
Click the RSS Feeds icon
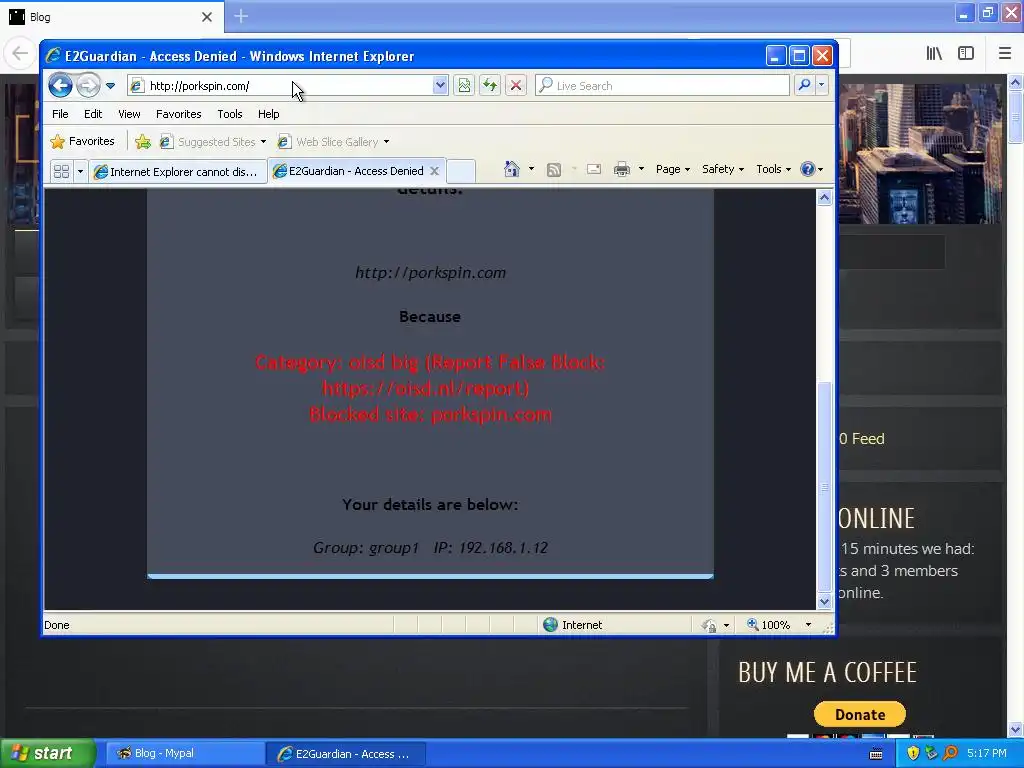pyautogui.click(x=554, y=170)
